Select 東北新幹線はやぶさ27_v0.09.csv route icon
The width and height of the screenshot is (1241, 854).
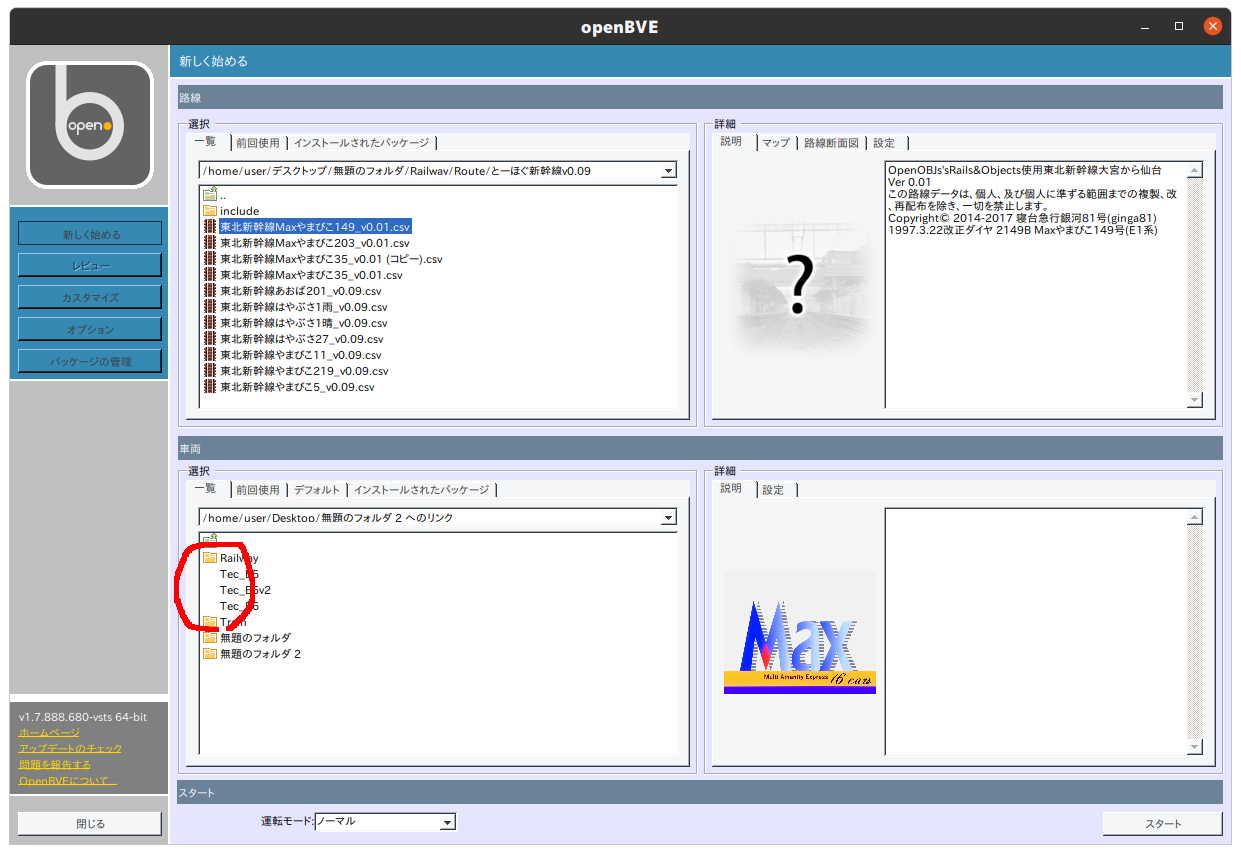[x=209, y=338]
